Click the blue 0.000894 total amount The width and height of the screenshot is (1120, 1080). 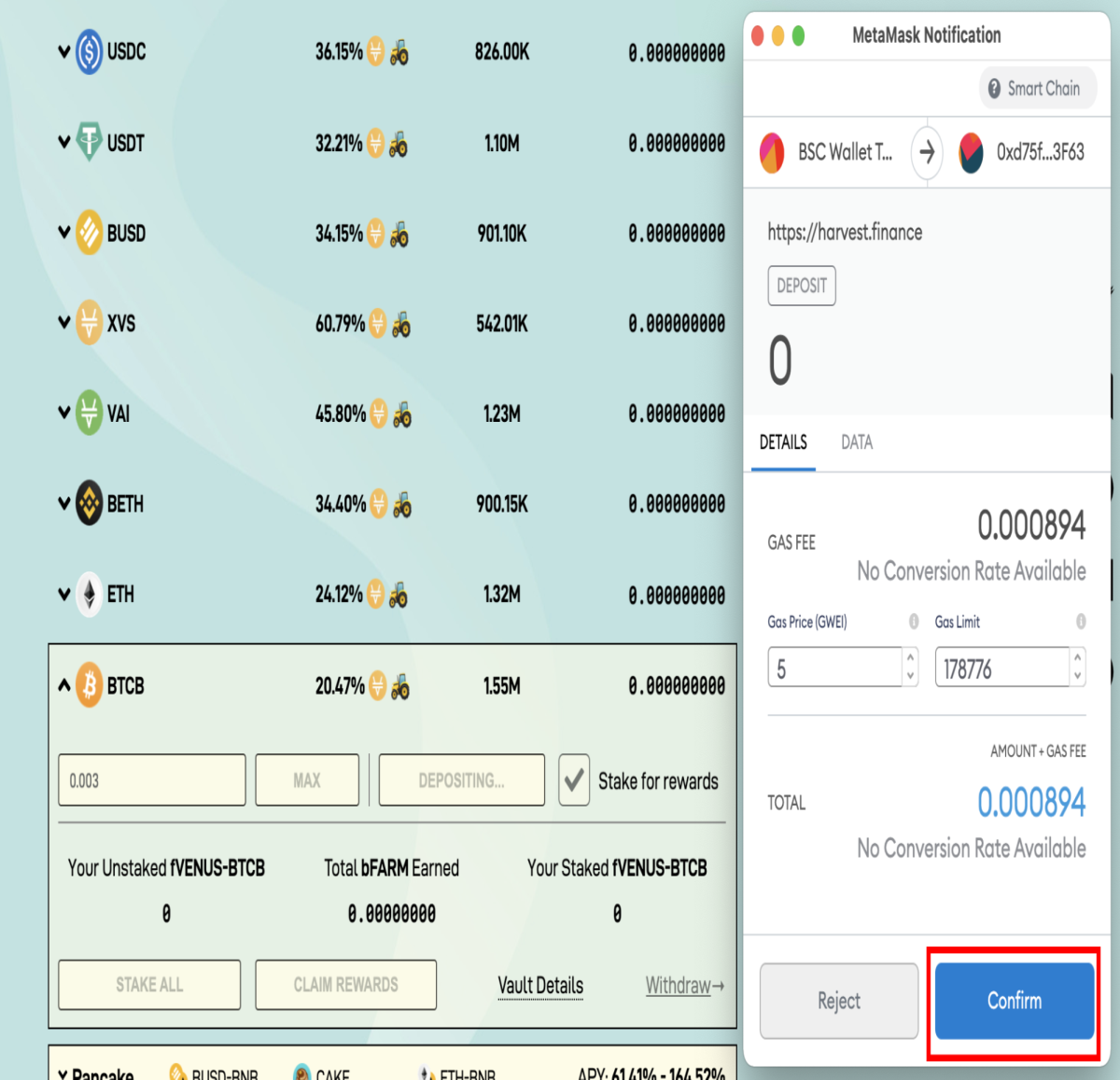coord(1031,802)
